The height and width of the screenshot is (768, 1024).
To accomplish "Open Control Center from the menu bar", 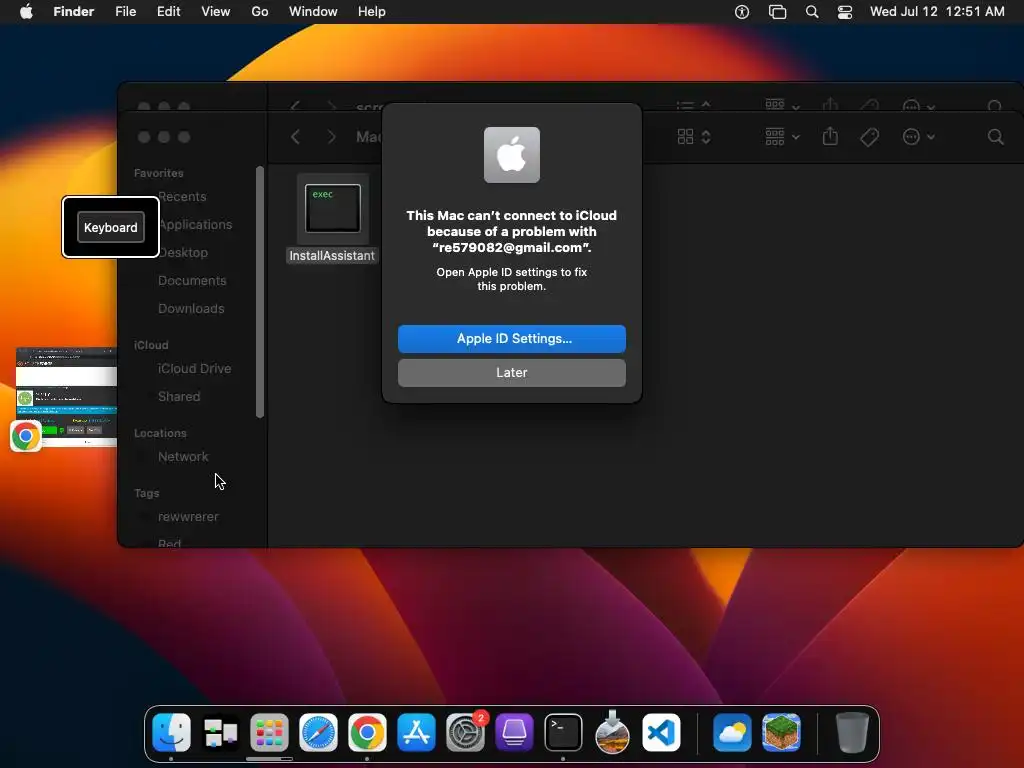I will point(844,12).
